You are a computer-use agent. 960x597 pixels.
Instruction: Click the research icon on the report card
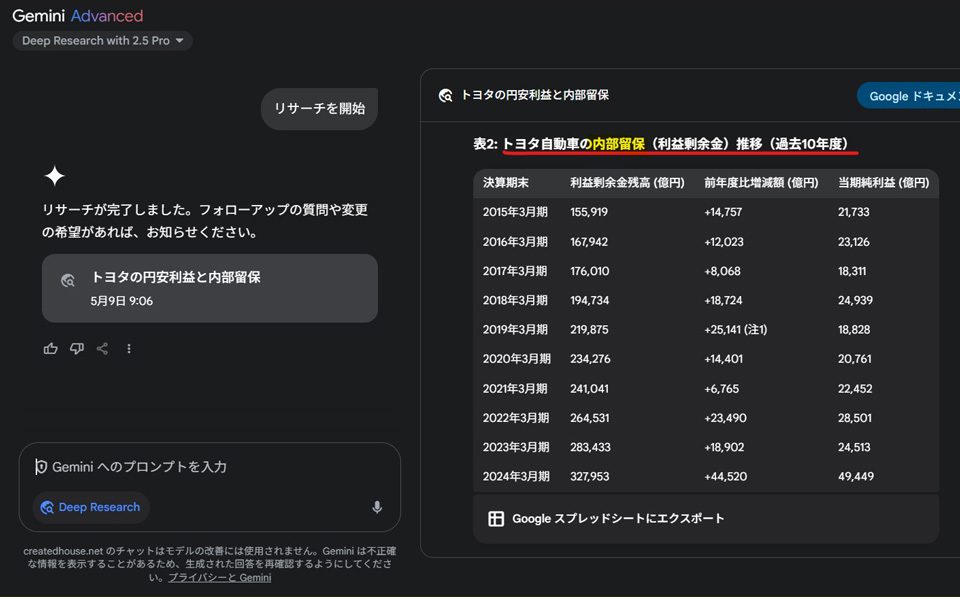pyautogui.click(x=68, y=280)
